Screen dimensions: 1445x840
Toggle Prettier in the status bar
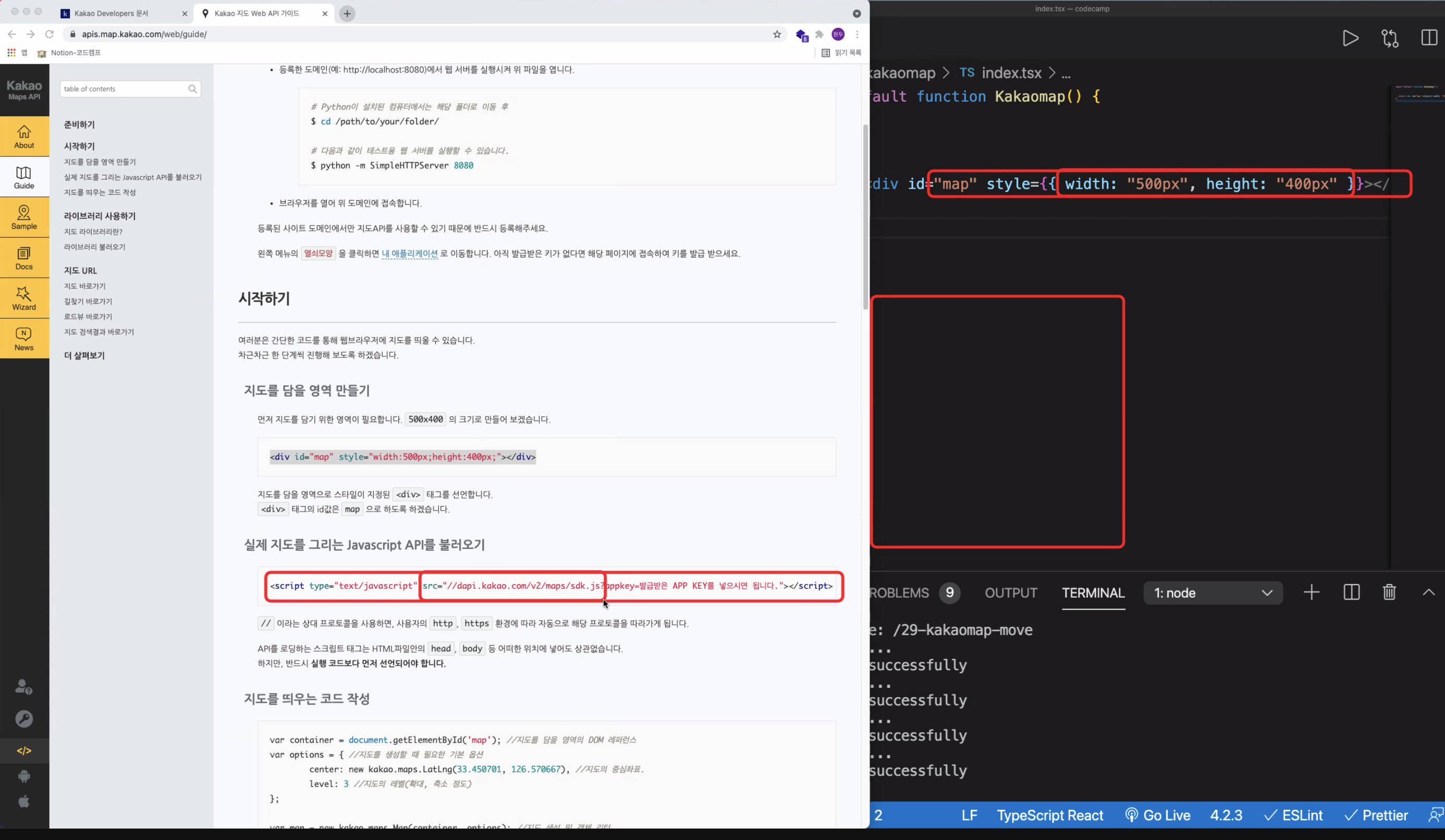click(x=1376, y=815)
